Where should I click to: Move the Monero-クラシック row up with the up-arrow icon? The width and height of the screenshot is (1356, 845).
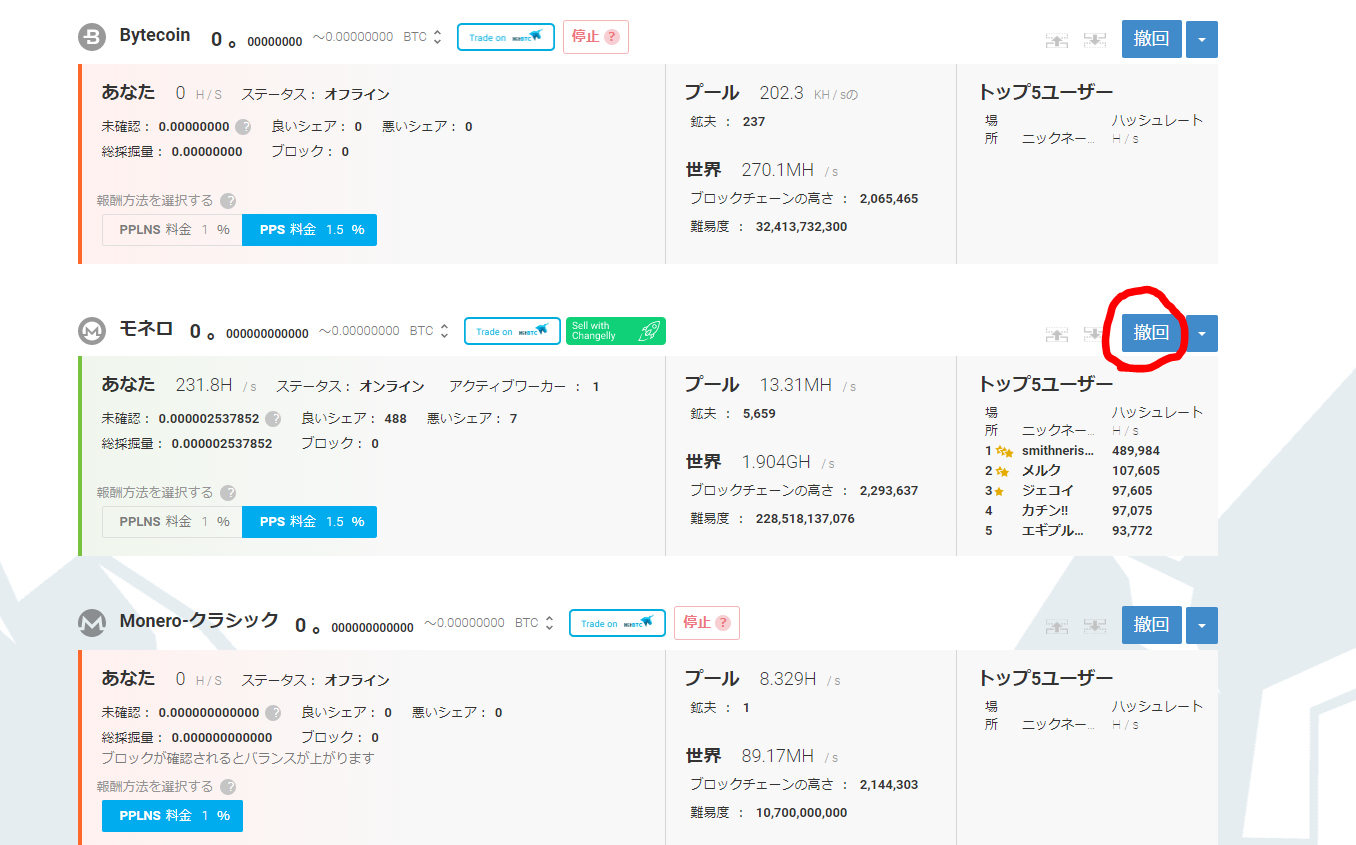click(1057, 626)
